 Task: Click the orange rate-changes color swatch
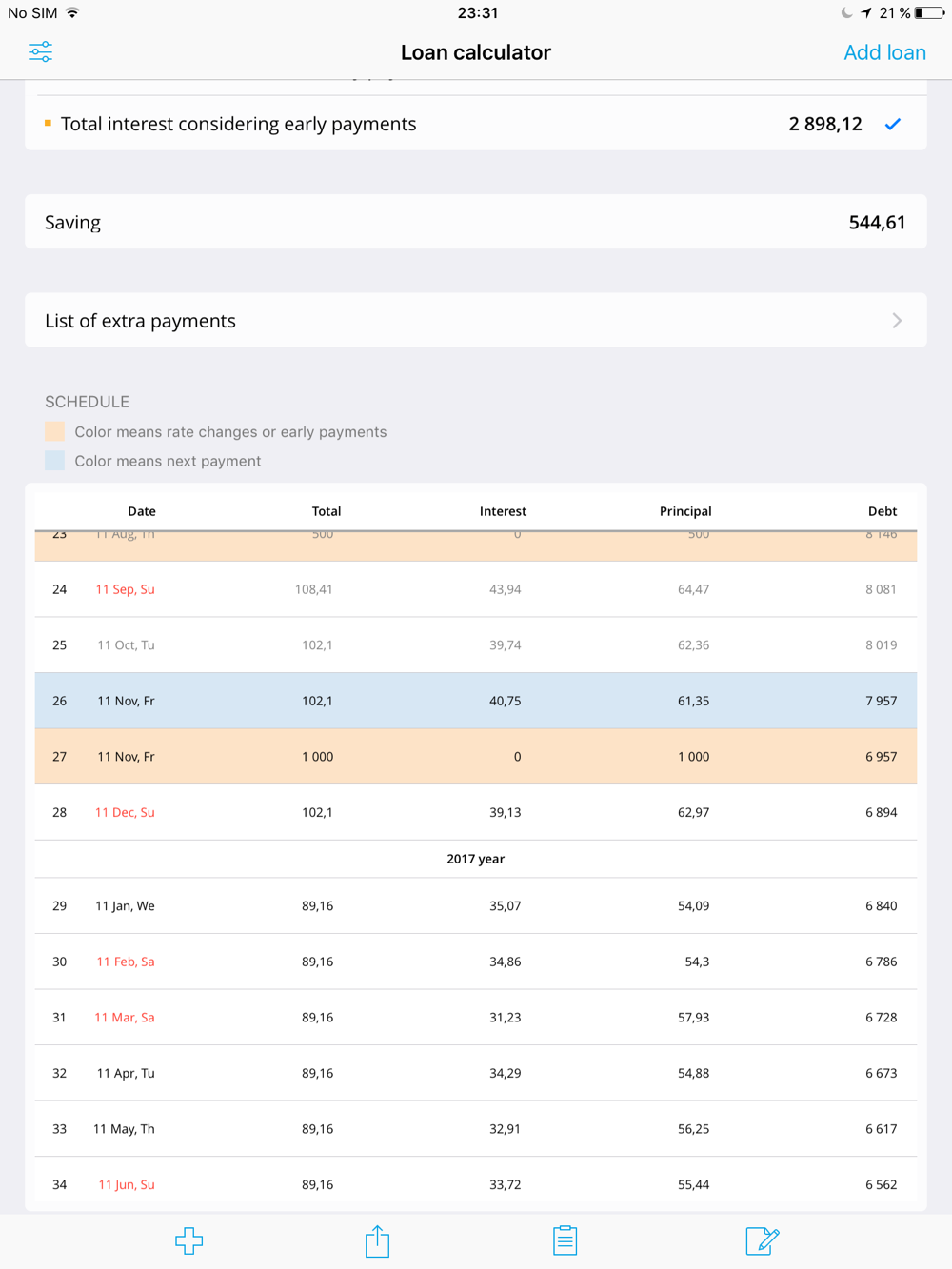55,431
